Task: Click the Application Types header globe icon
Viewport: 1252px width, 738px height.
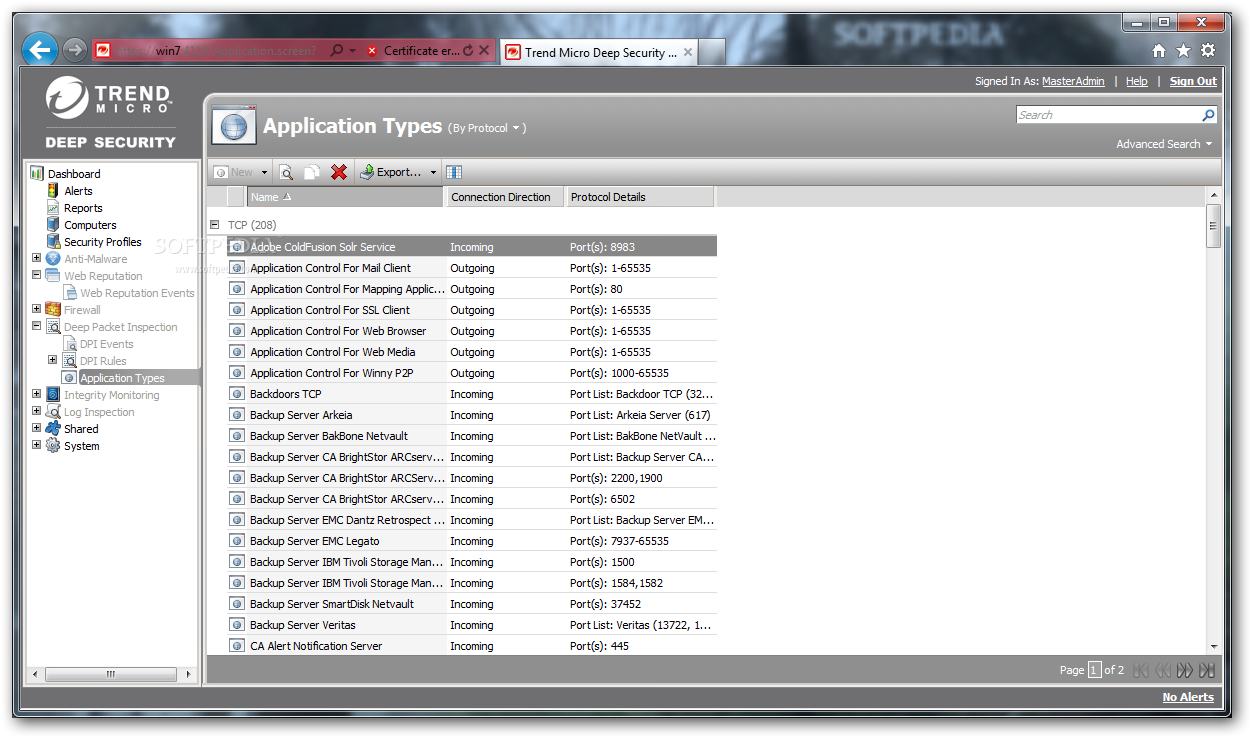Action: [x=233, y=127]
